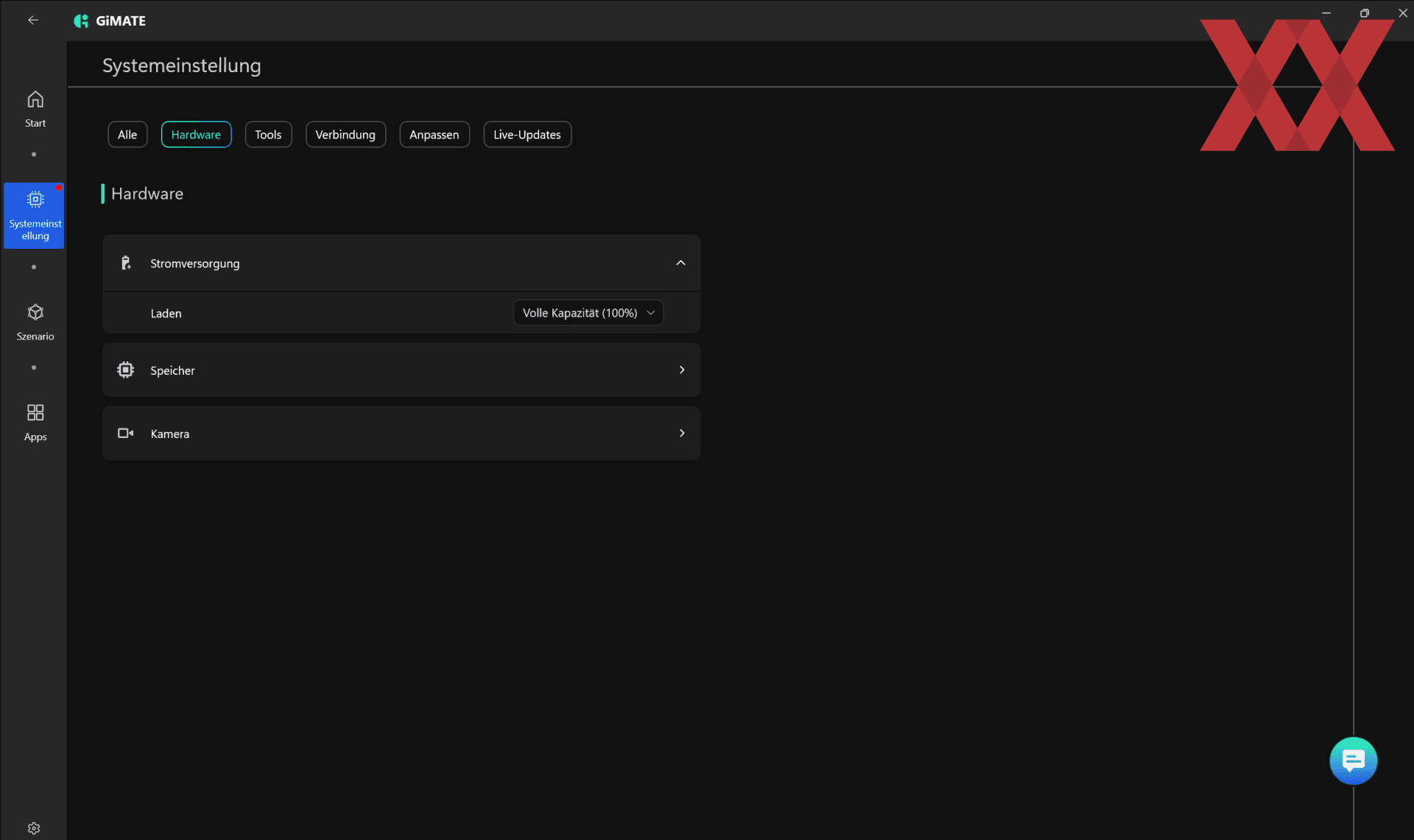1414x840 pixels.
Task: Show the Alle filter tab
Action: coord(127,134)
